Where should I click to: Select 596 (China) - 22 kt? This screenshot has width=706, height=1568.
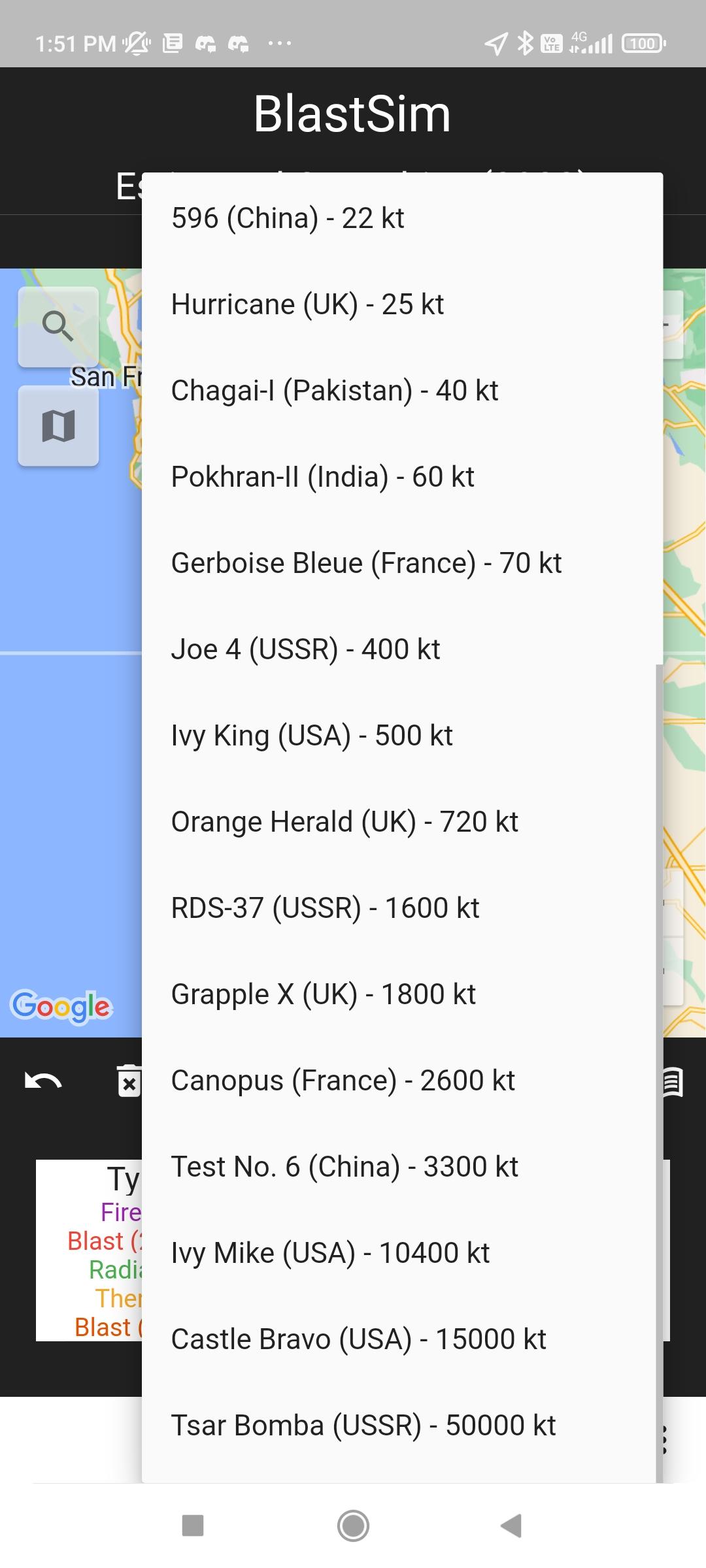288,218
